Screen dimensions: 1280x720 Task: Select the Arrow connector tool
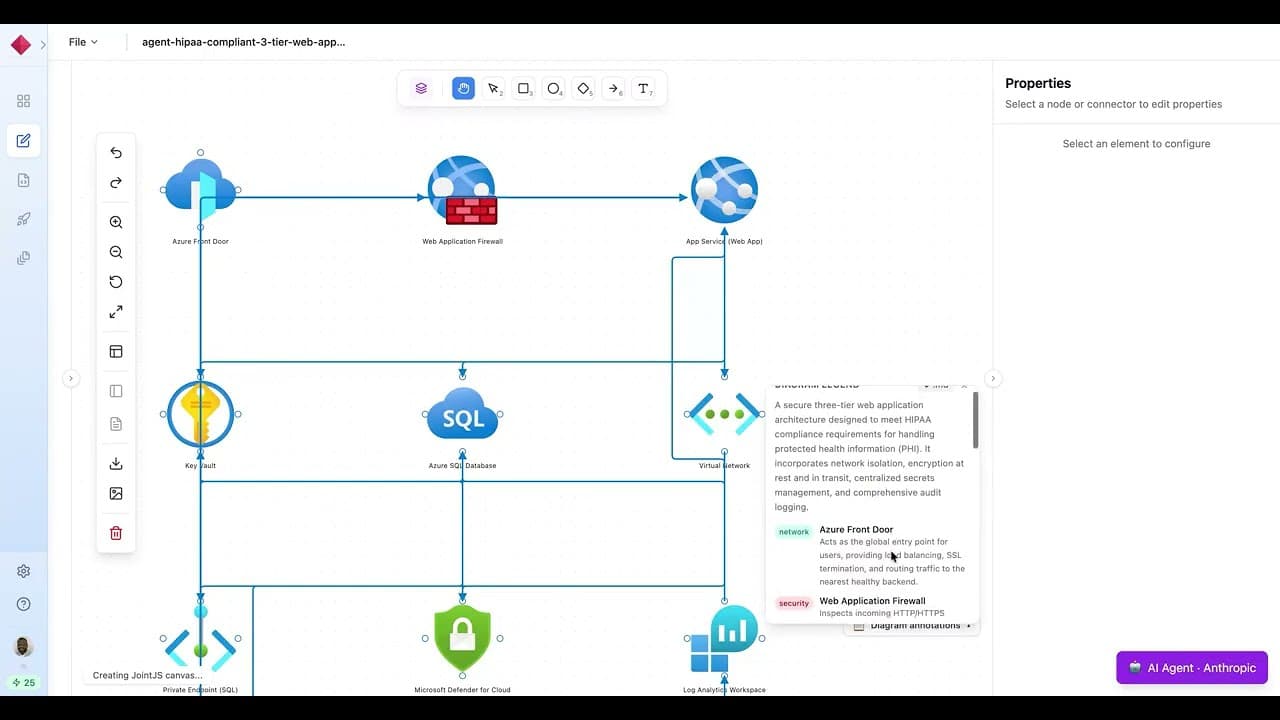[614, 88]
